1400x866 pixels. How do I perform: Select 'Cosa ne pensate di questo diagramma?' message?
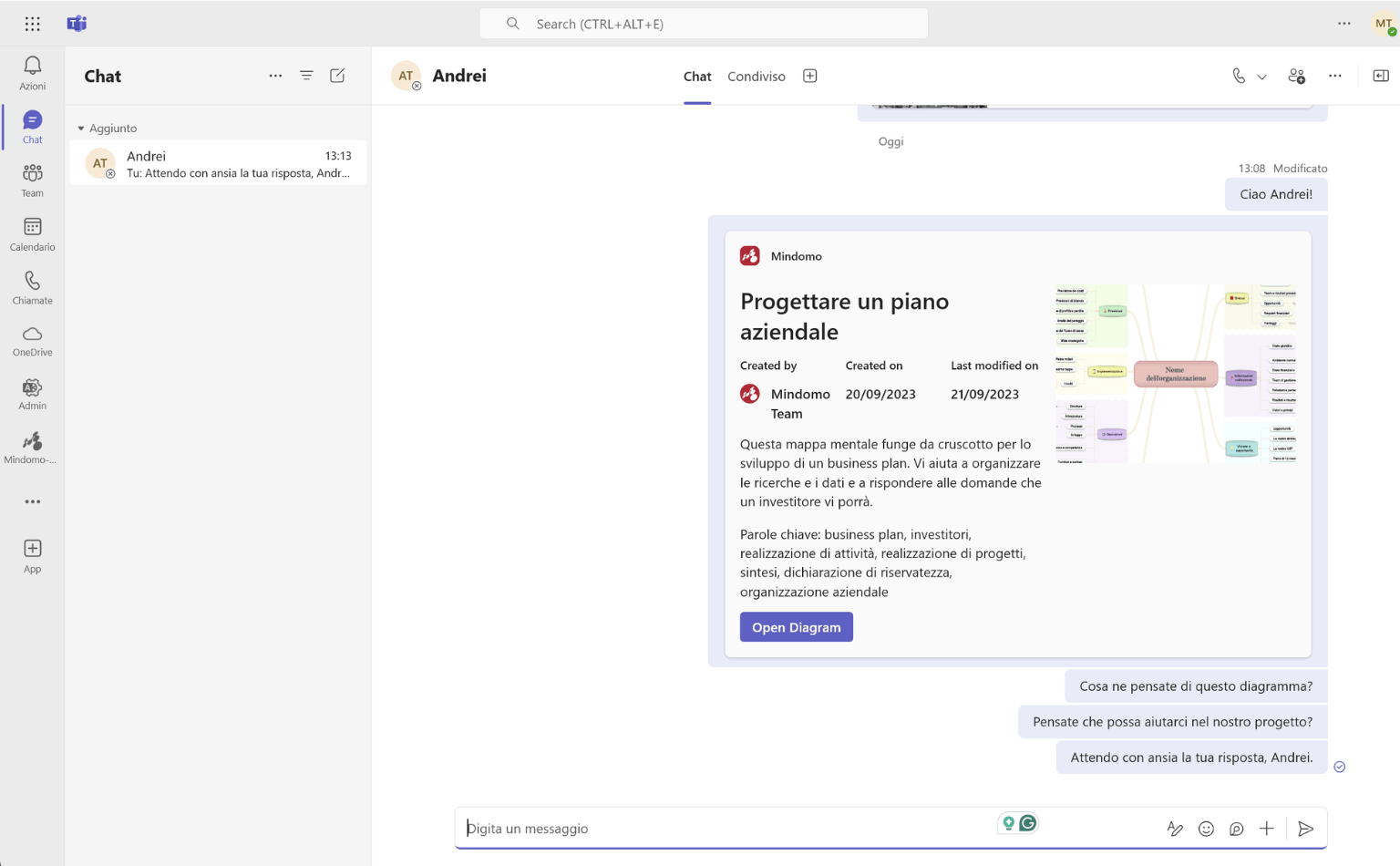[1196, 686]
